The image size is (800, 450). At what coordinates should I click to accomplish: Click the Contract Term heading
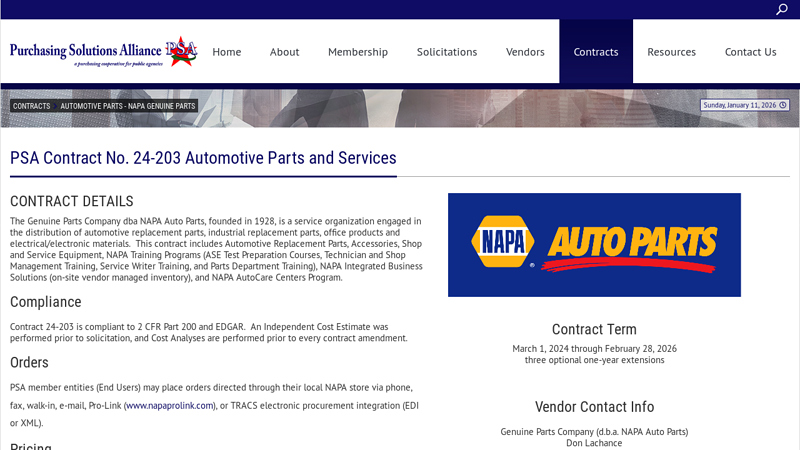point(594,330)
